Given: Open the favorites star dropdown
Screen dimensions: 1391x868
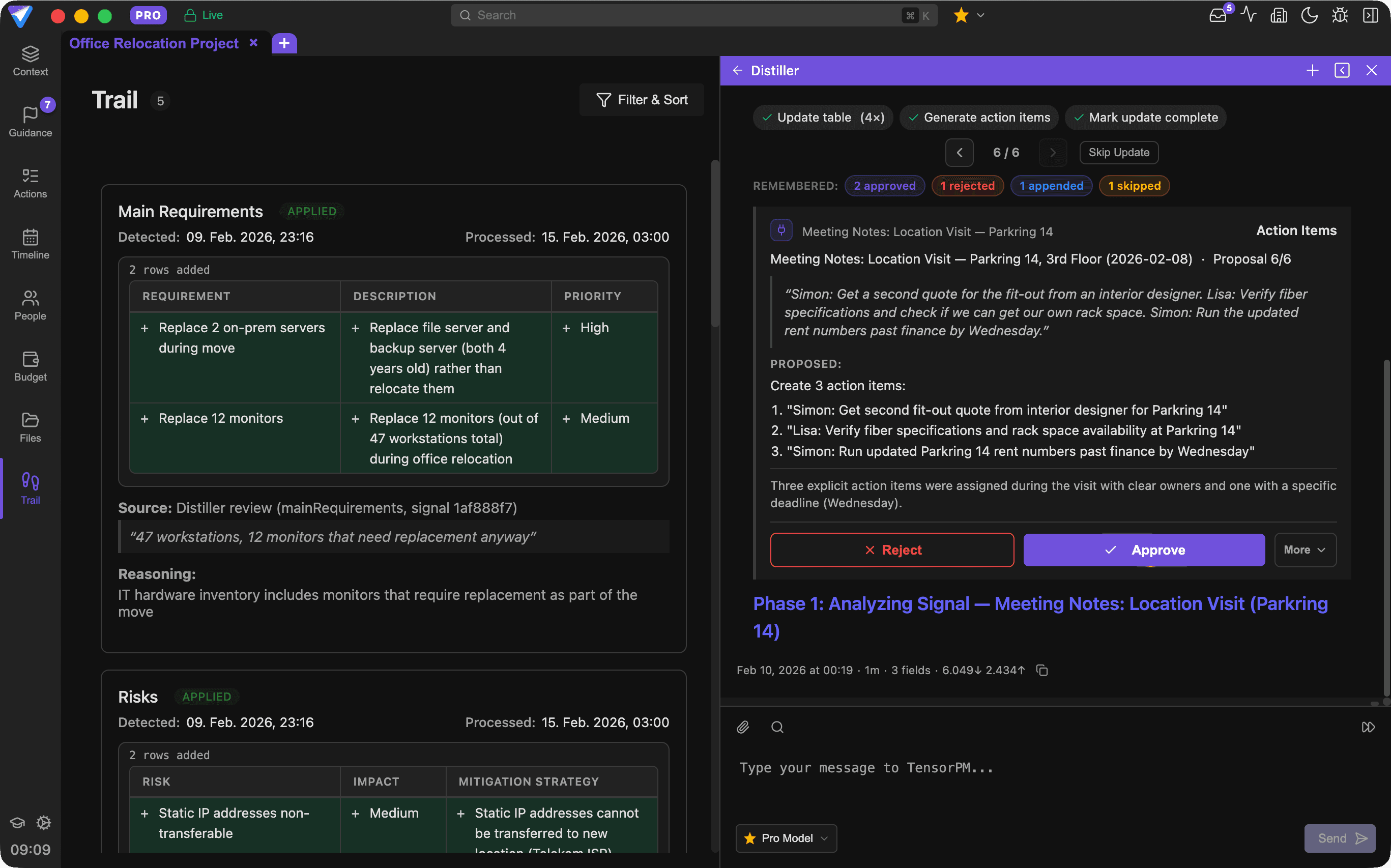Looking at the screenshot, I should click(x=969, y=15).
